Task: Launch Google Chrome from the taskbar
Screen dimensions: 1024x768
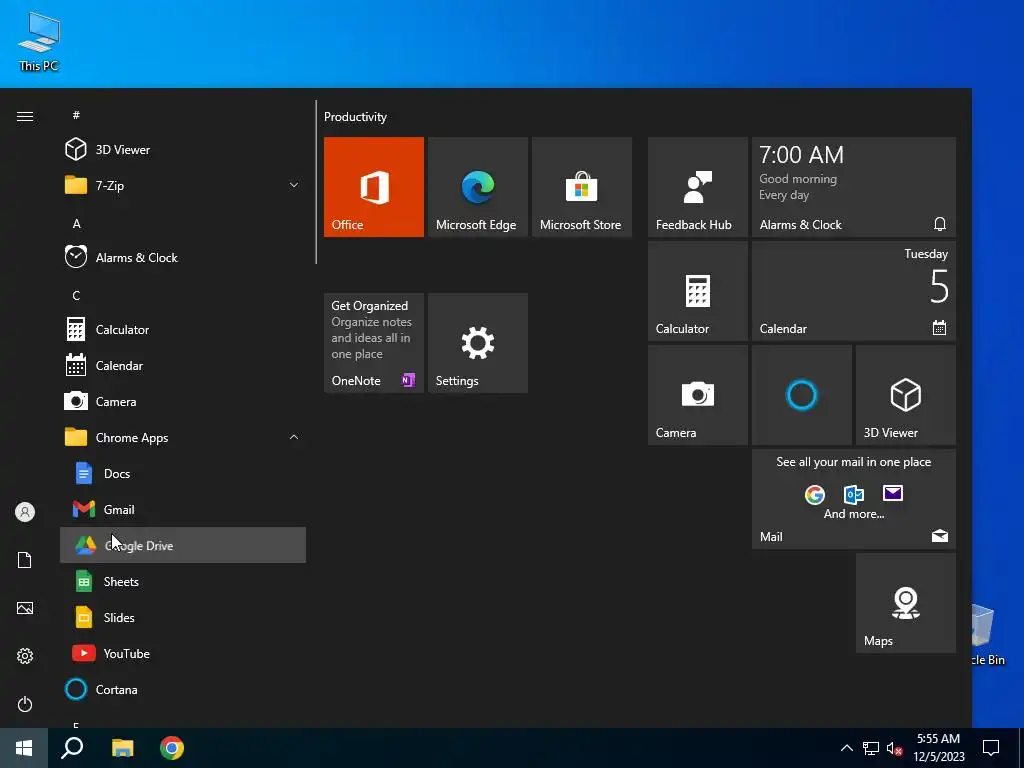Action: coord(172,748)
